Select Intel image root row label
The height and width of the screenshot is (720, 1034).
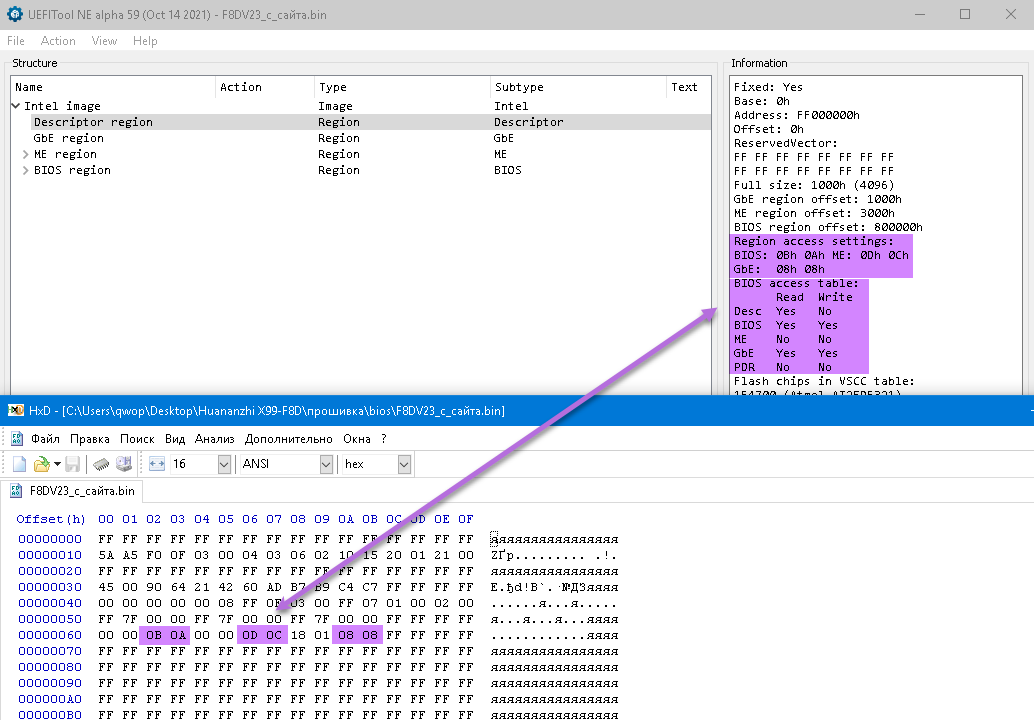63,106
